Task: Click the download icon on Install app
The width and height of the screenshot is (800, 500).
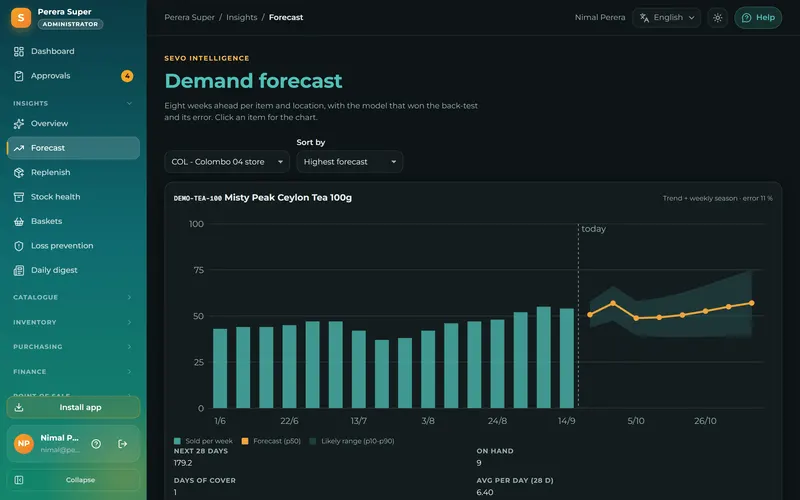Action: [x=19, y=407]
